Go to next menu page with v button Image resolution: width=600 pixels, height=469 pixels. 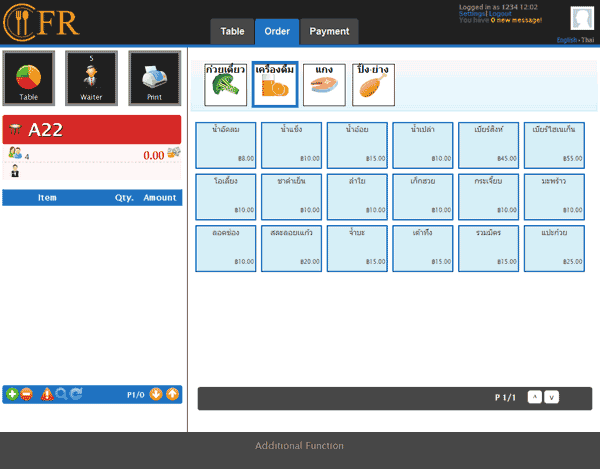click(x=551, y=397)
